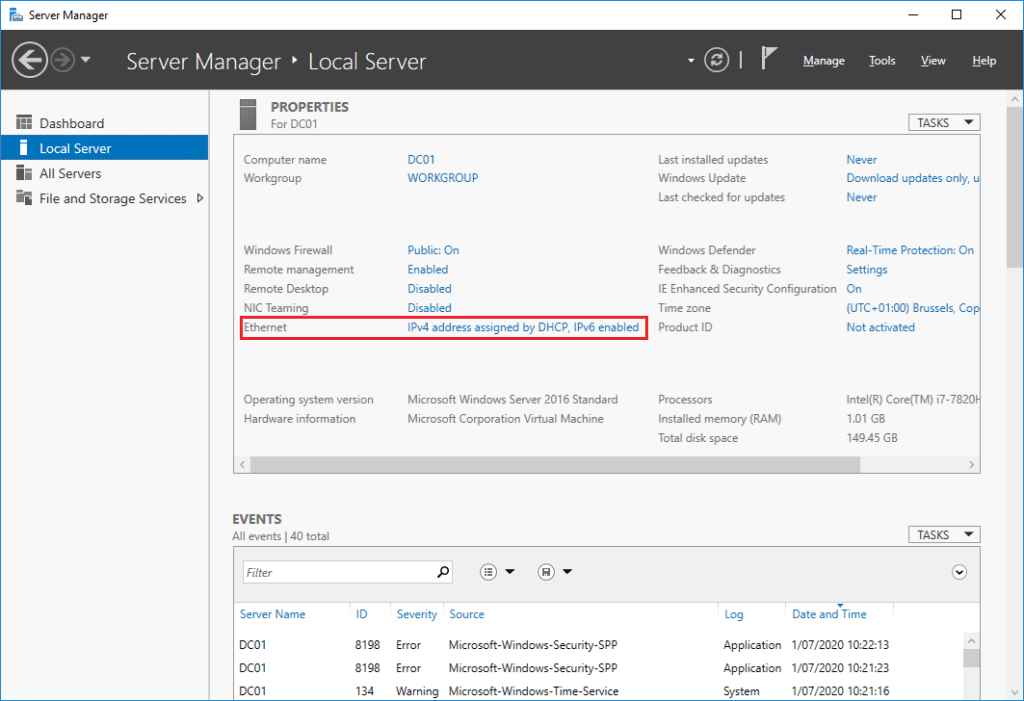Click the Dashboard grid icon
This screenshot has height=701, width=1024.
pyautogui.click(x=24, y=122)
